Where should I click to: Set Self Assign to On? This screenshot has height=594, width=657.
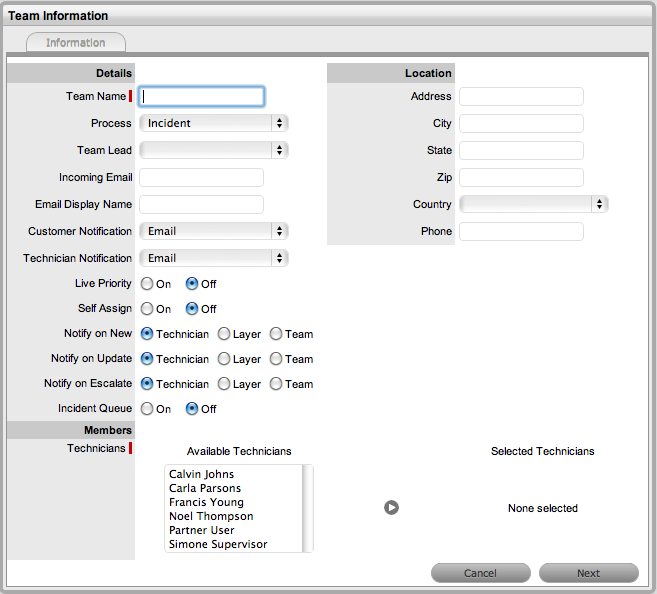(147, 309)
